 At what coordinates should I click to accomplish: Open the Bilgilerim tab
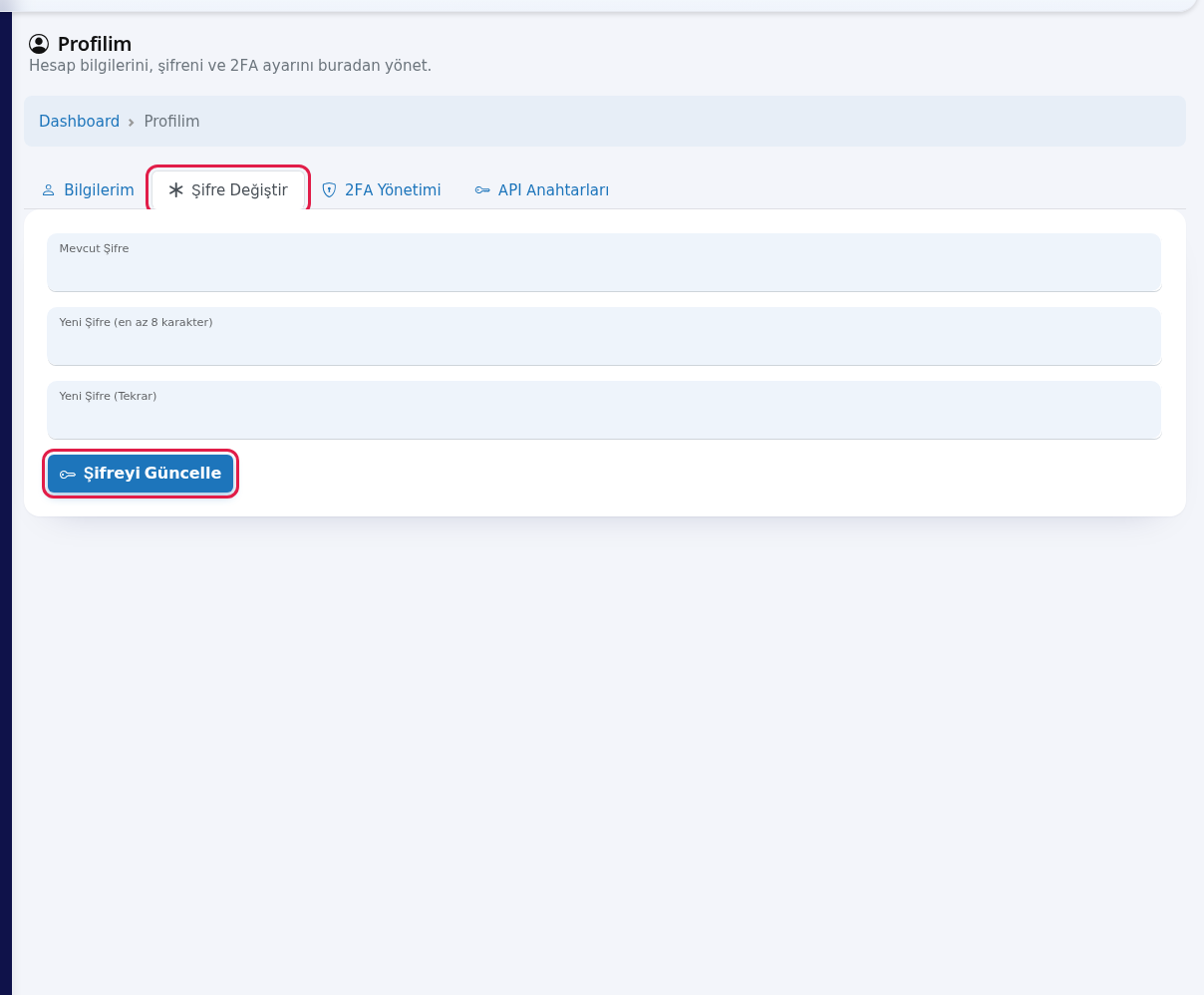pyautogui.click(x=88, y=189)
